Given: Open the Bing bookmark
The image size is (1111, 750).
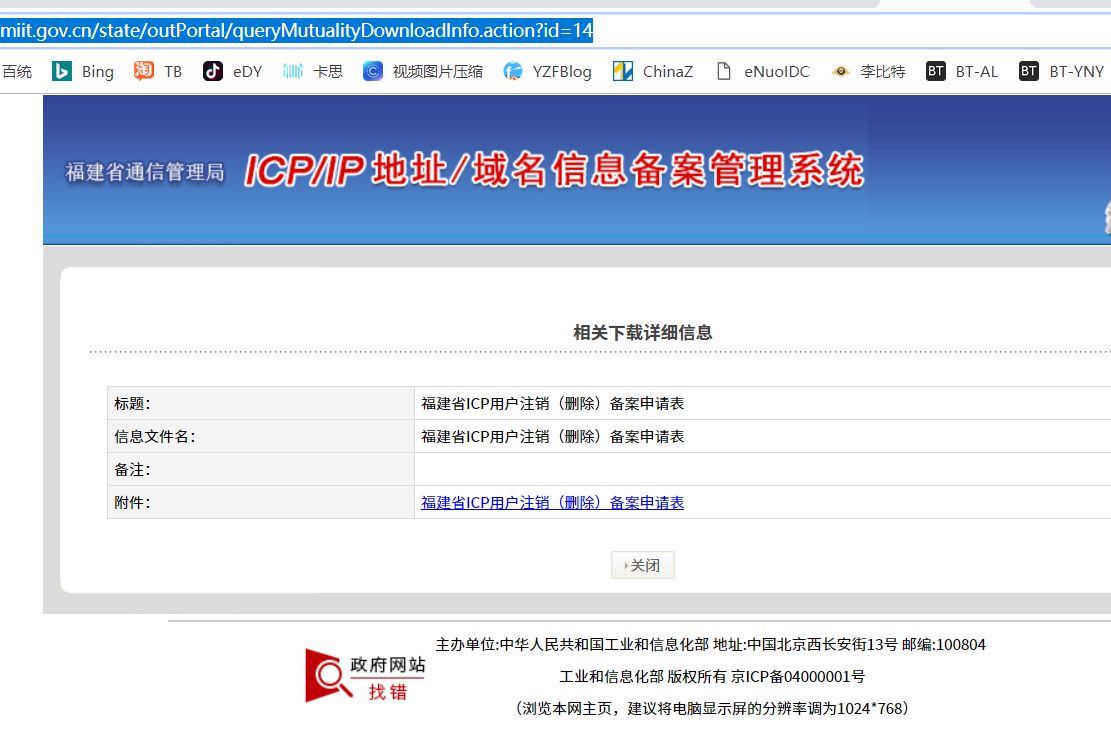Looking at the screenshot, I should pos(84,71).
